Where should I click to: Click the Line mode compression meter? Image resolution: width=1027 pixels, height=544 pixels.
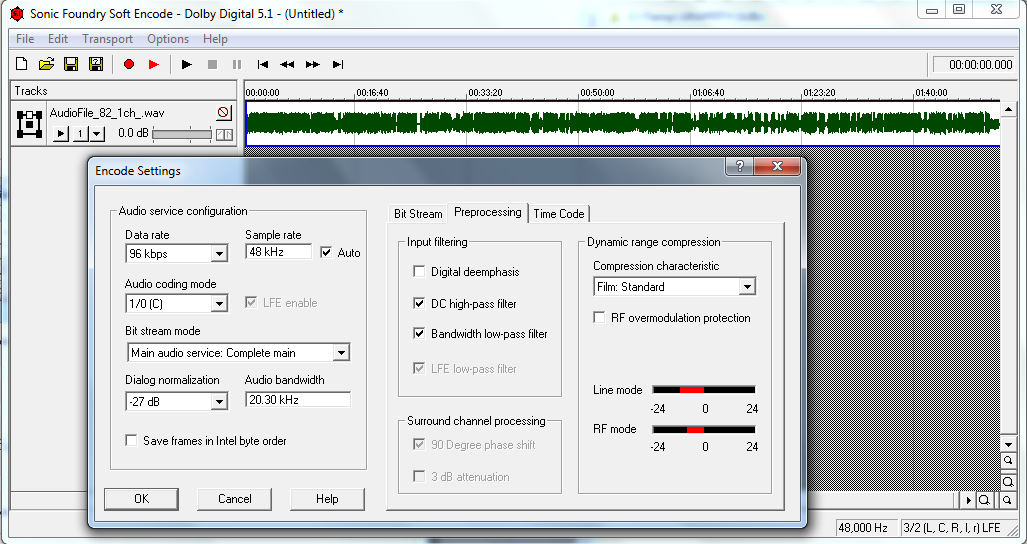[x=704, y=390]
